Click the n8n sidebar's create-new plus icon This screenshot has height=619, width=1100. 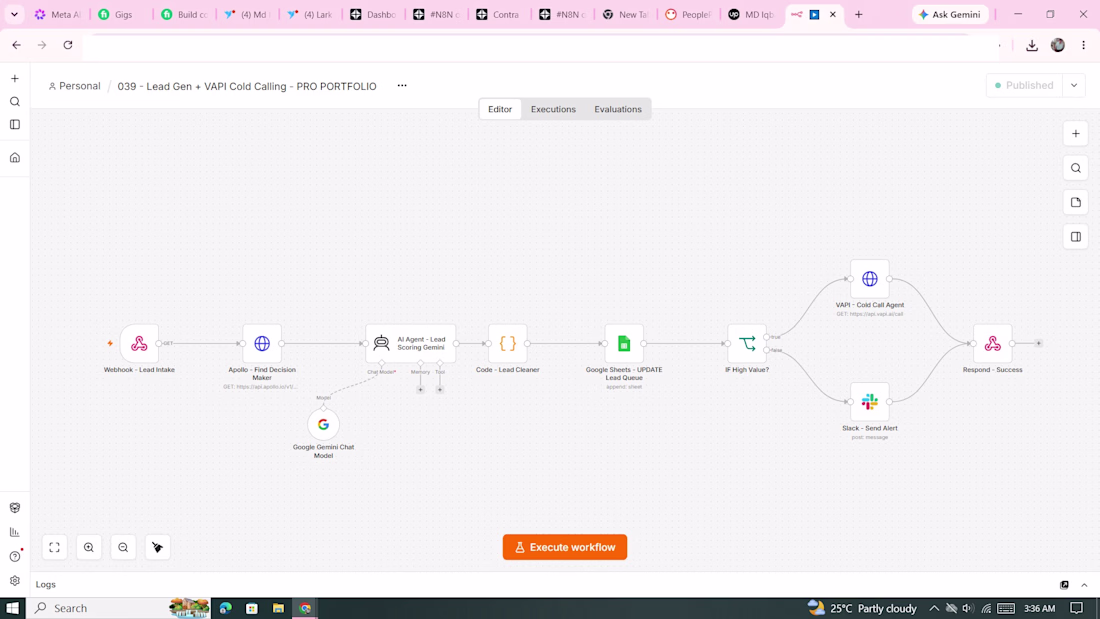(15, 79)
